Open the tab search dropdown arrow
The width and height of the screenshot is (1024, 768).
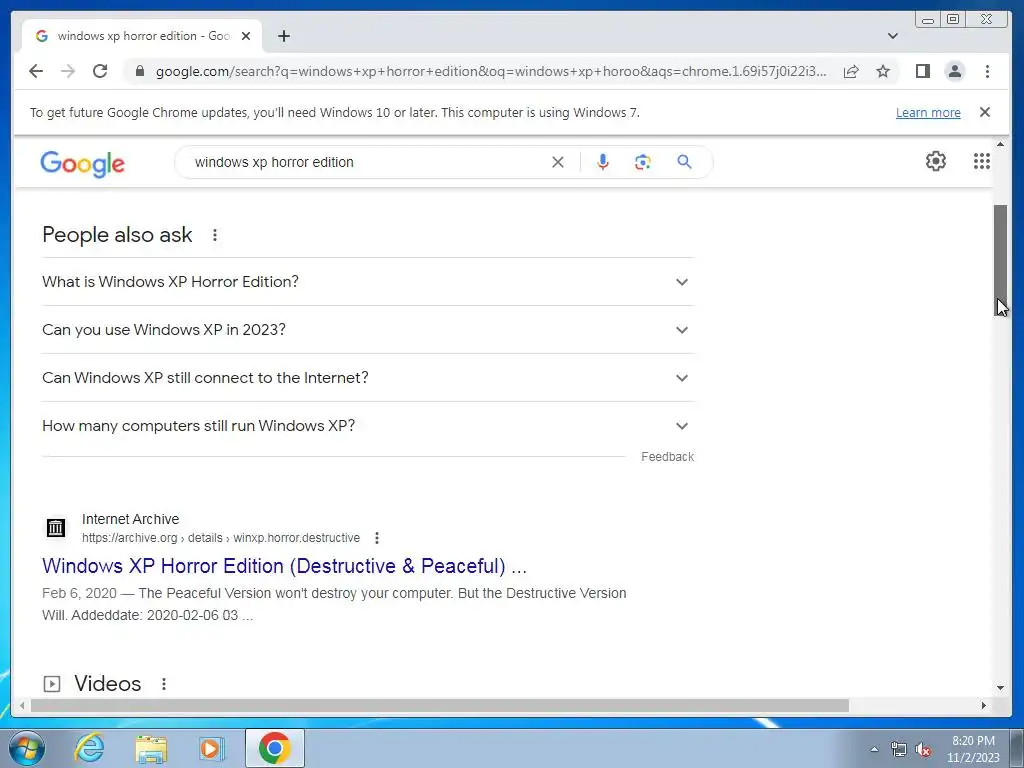pyautogui.click(x=893, y=36)
